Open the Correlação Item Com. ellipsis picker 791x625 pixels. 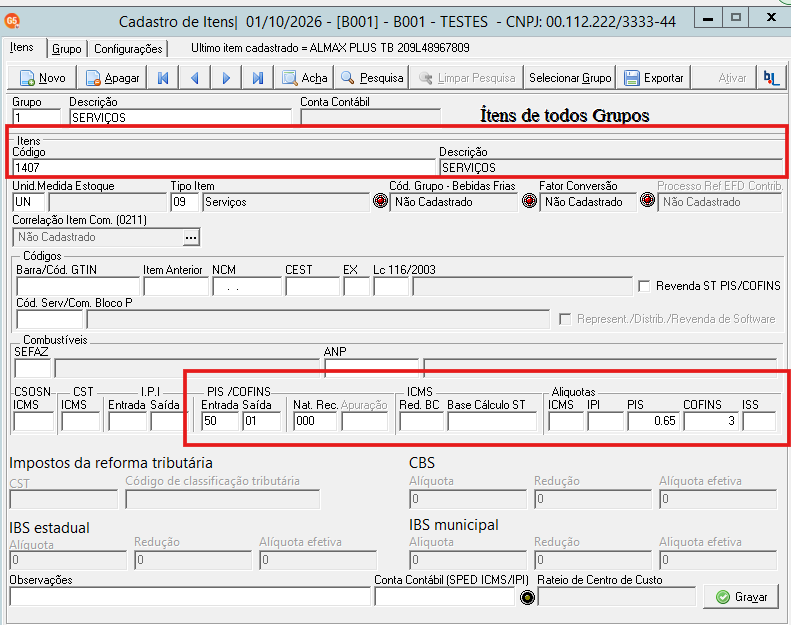pyautogui.click(x=191, y=237)
